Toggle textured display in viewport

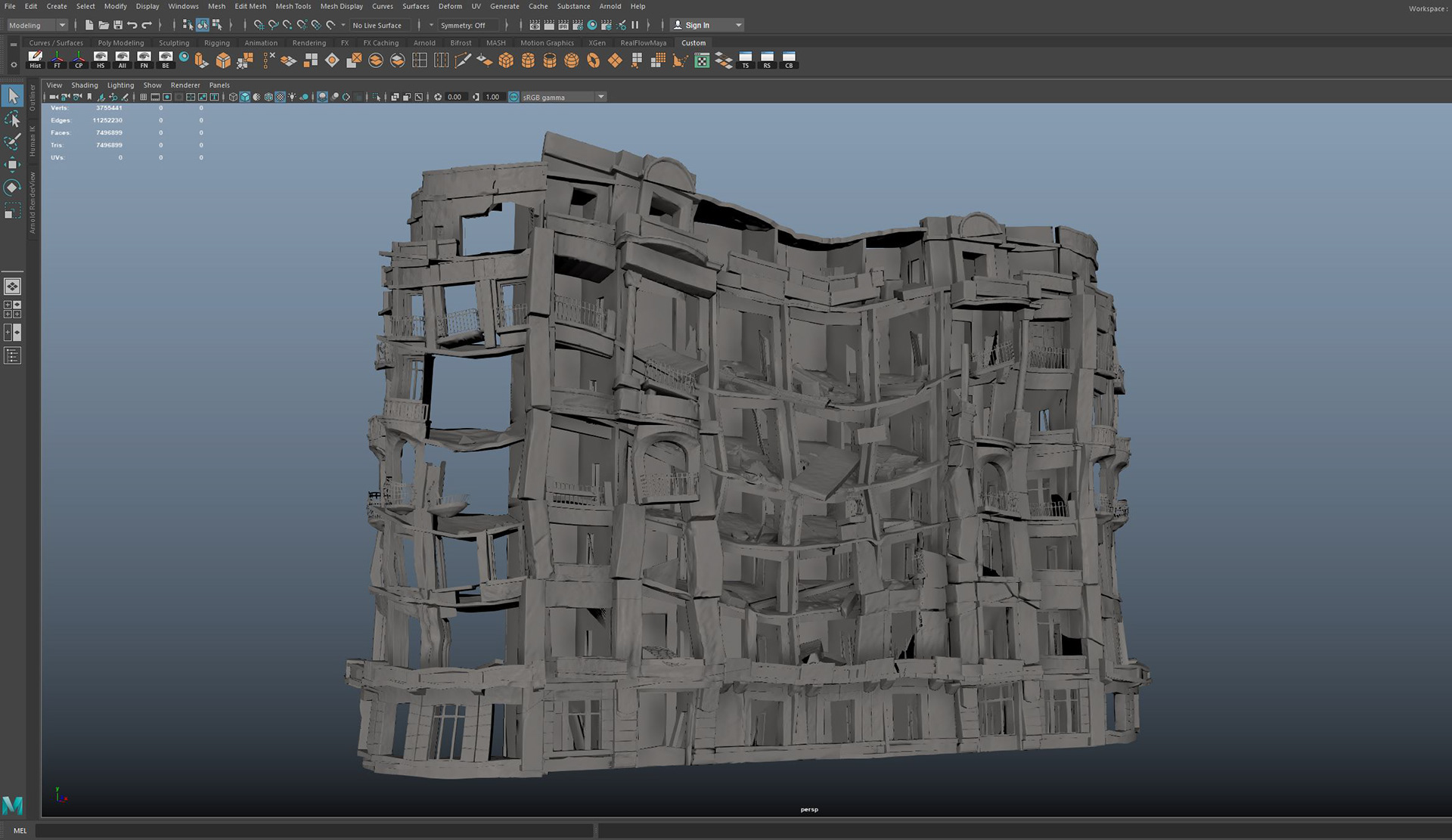tap(281, 97)
